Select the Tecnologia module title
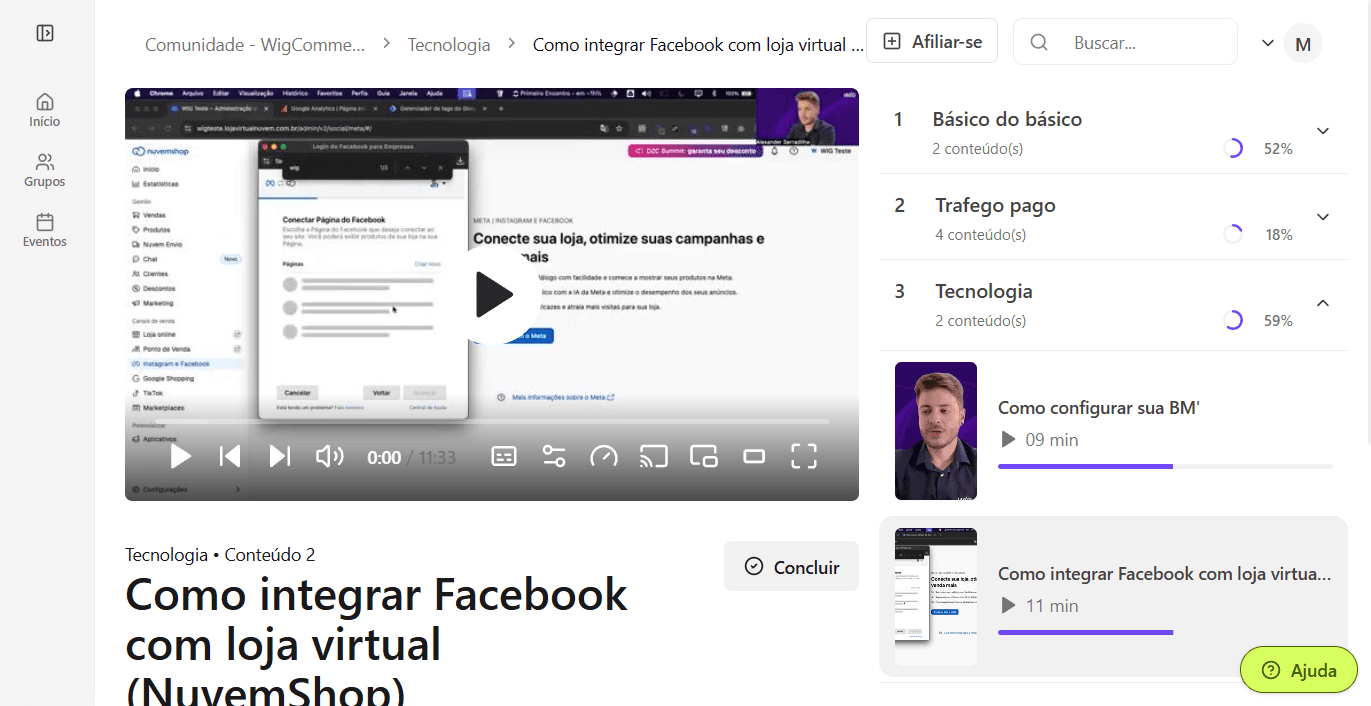1371x706 pixels. (984, 291)
